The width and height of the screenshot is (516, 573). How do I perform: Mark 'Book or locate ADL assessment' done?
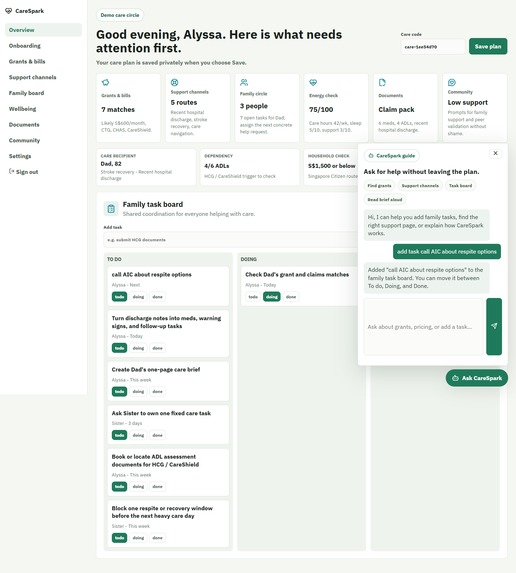(x=158, y=486)
